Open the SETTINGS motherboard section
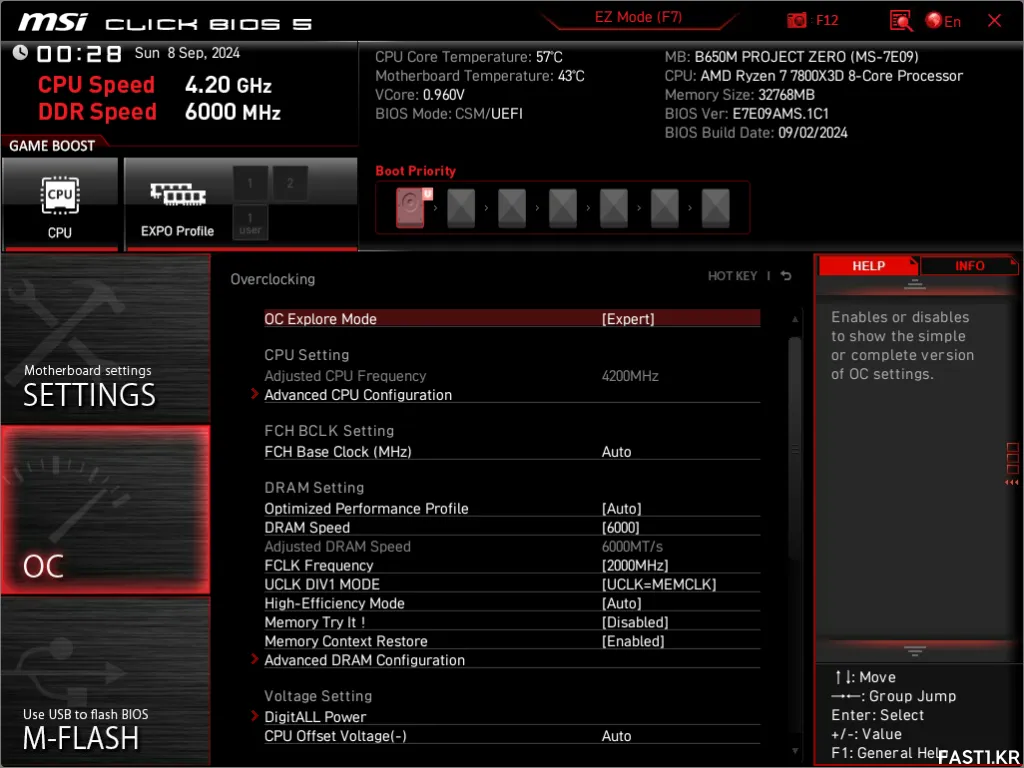The width and height of the screenshot is (1024, 768). (105, 340)
